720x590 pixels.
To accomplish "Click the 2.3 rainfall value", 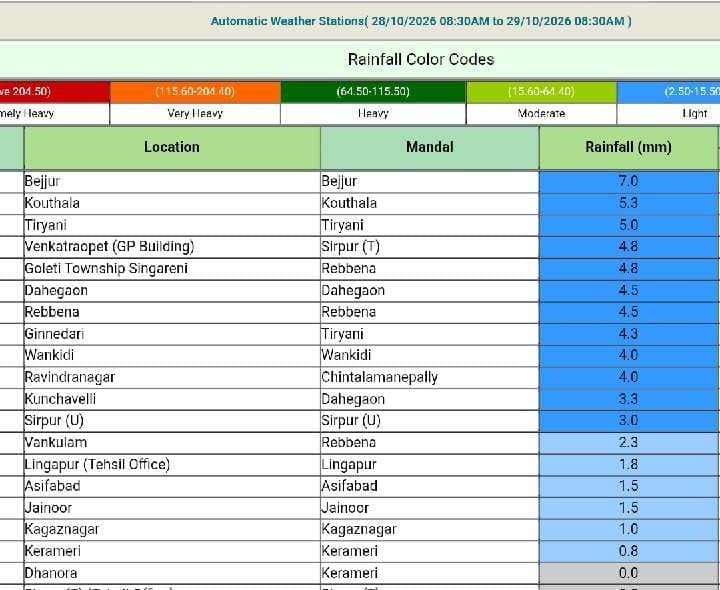I will (628, 443).
